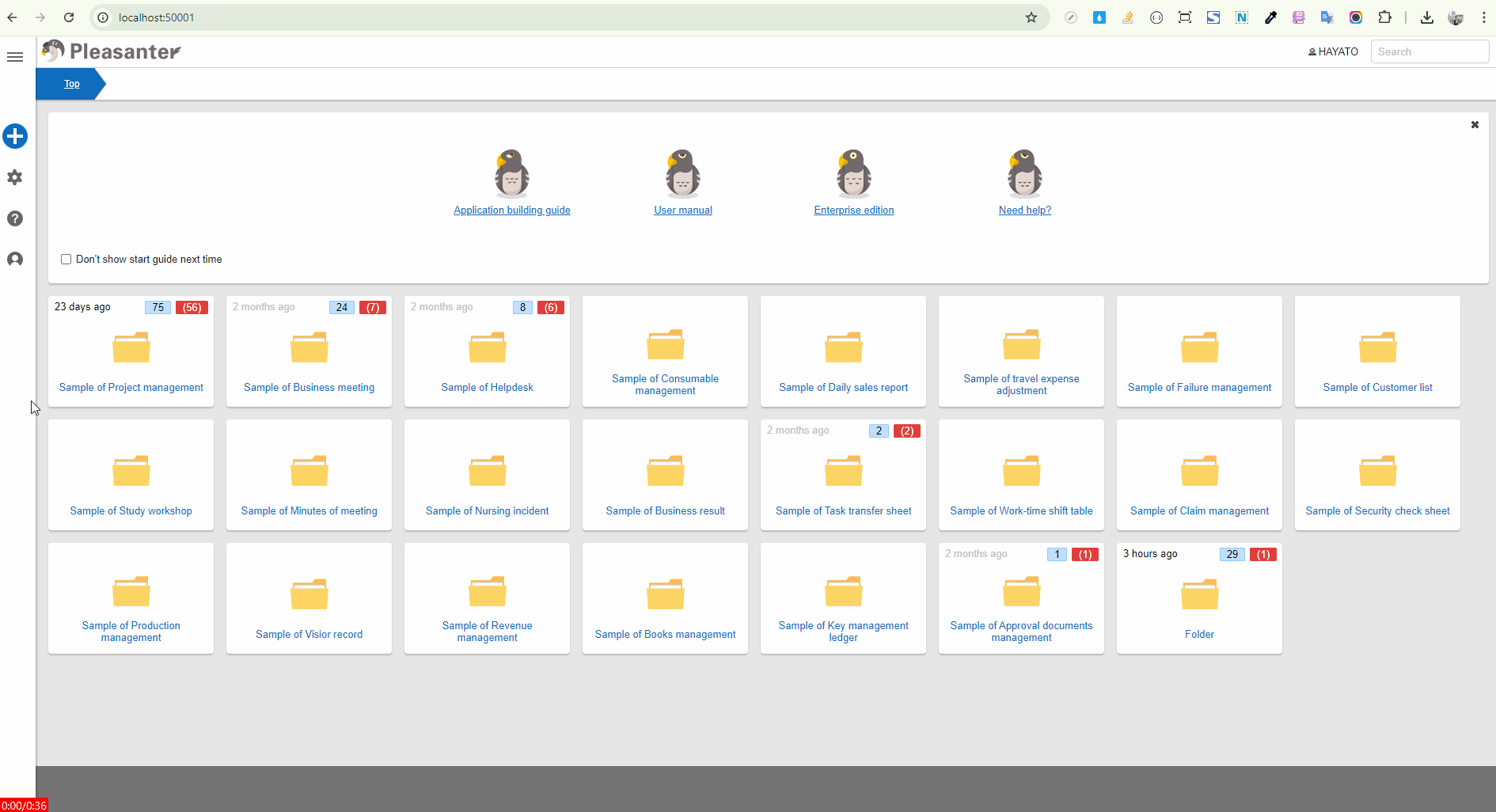
Task: Bookmark this page with the star icon
Action: tap(1031, 17)
